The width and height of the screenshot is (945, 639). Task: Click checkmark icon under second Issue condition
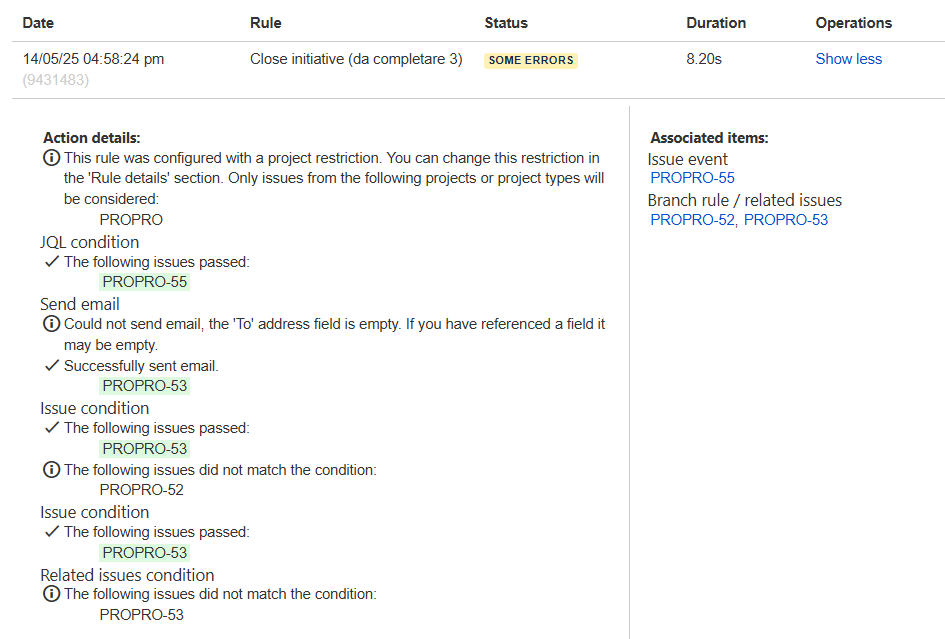point(51,532)
